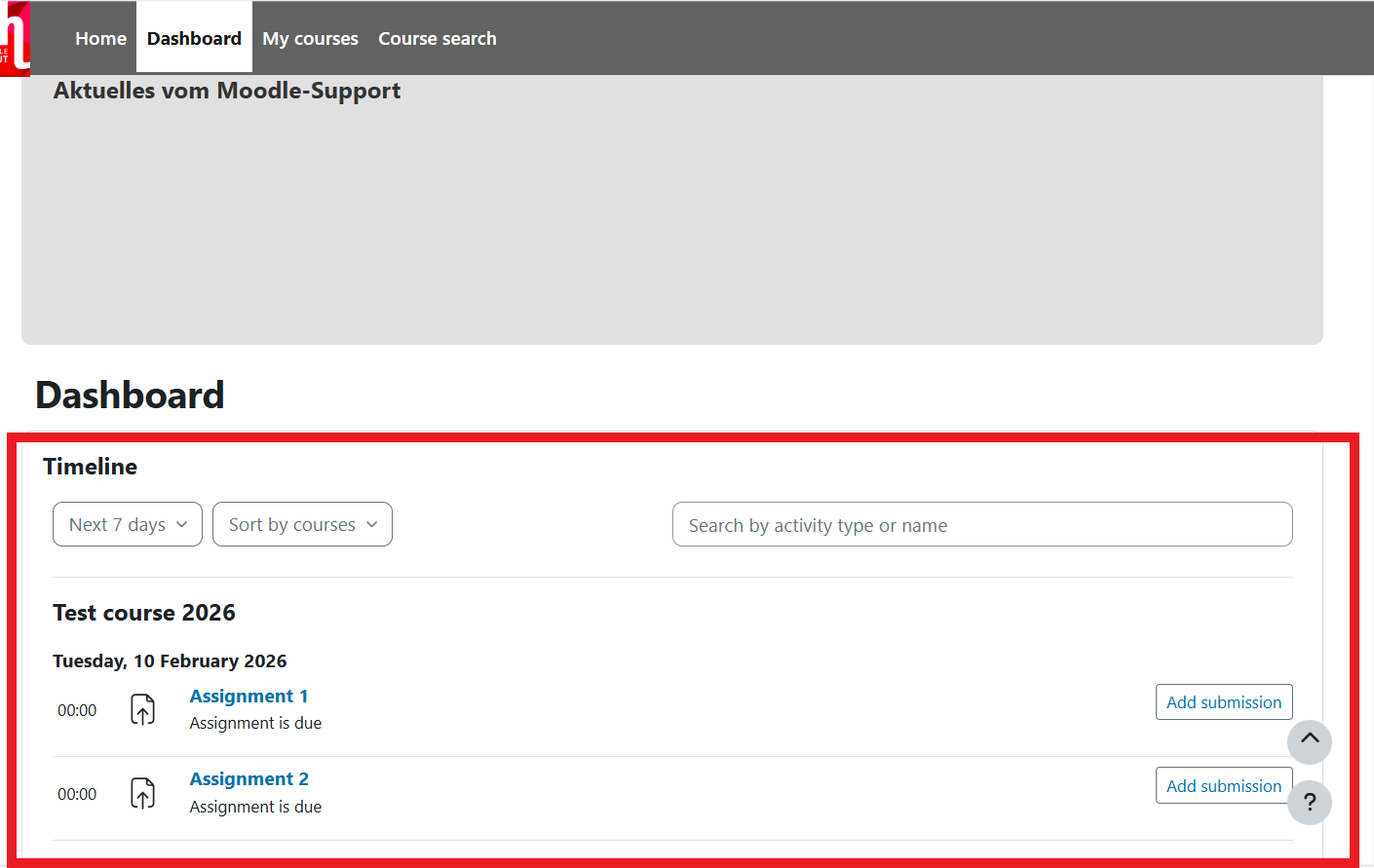Select the Dashboard tab in the navigation bar
The height and width of the screenshot is (868, 1374).
pyautogui.click(x=194, y=39)
